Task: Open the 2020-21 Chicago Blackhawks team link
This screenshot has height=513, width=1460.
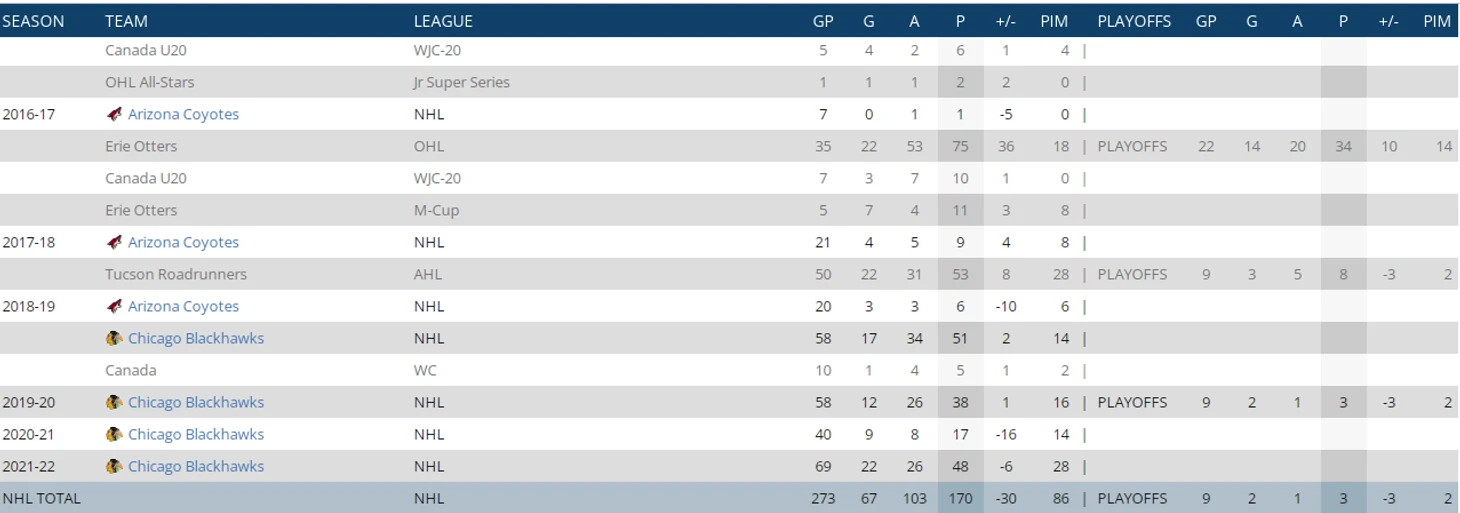Action: [196, 434]
